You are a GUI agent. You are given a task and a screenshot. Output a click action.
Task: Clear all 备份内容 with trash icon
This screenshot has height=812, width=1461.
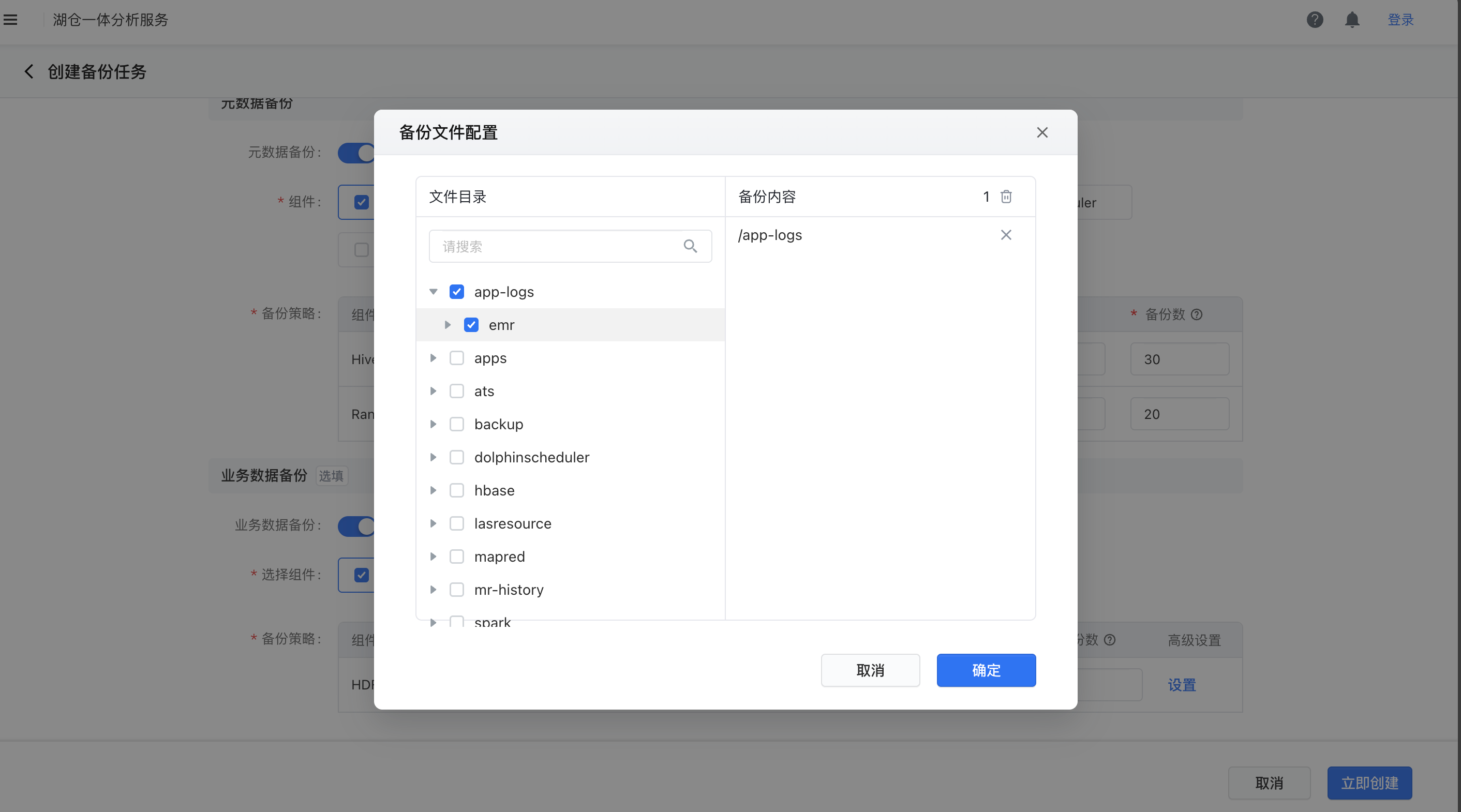1006,197
